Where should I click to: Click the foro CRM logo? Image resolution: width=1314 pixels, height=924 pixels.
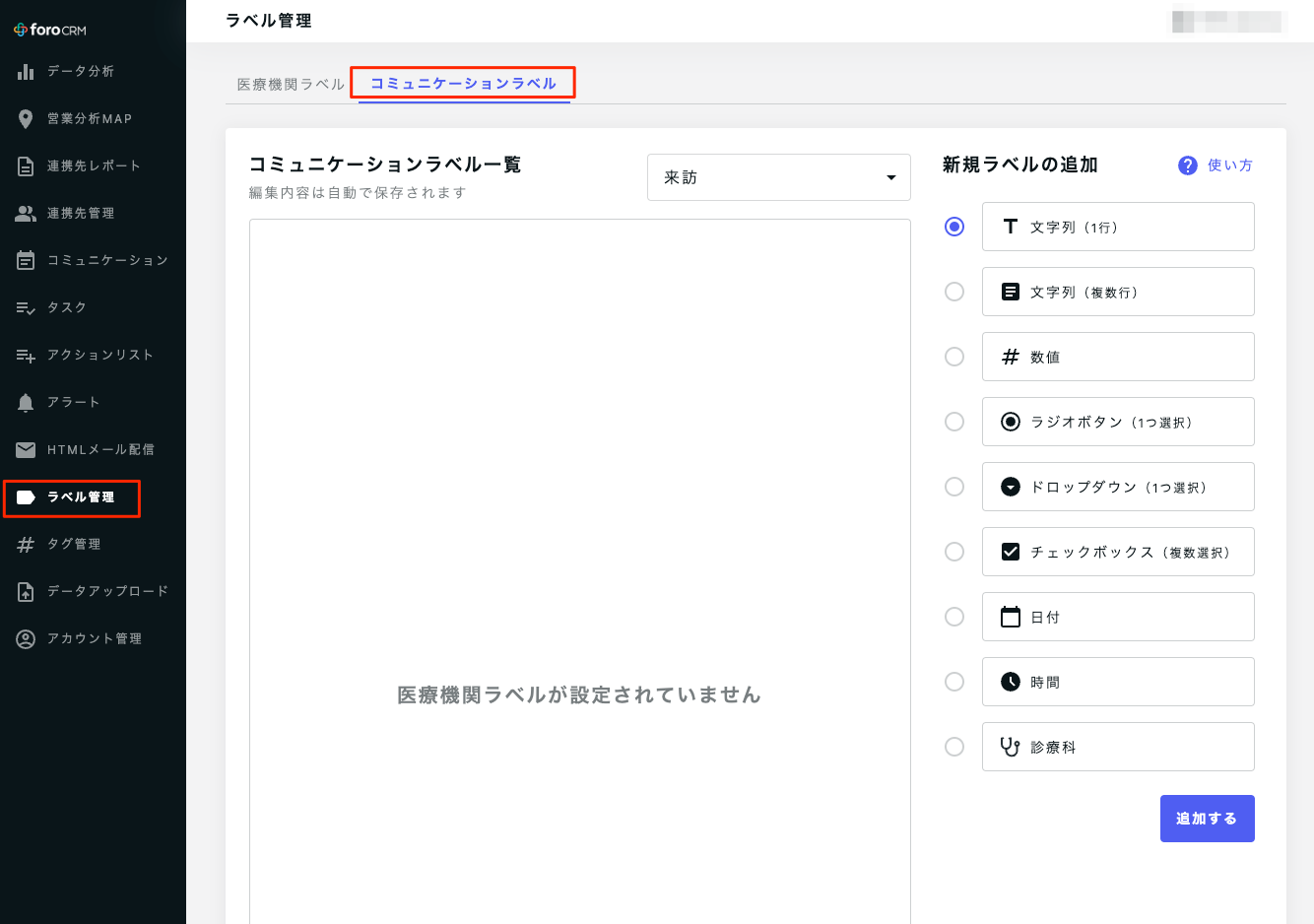coord(50,30)
